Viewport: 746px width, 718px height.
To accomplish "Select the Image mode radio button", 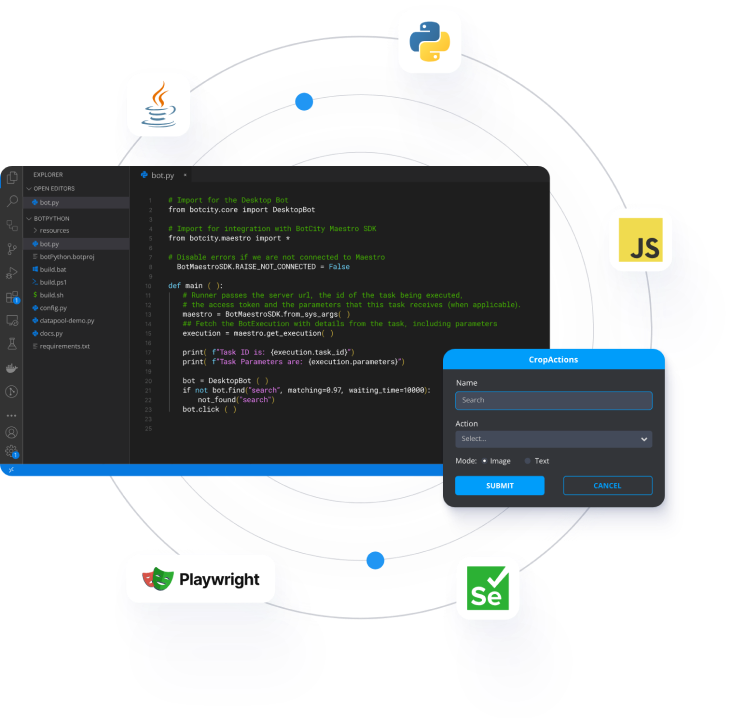I will [x=485, y=461].
